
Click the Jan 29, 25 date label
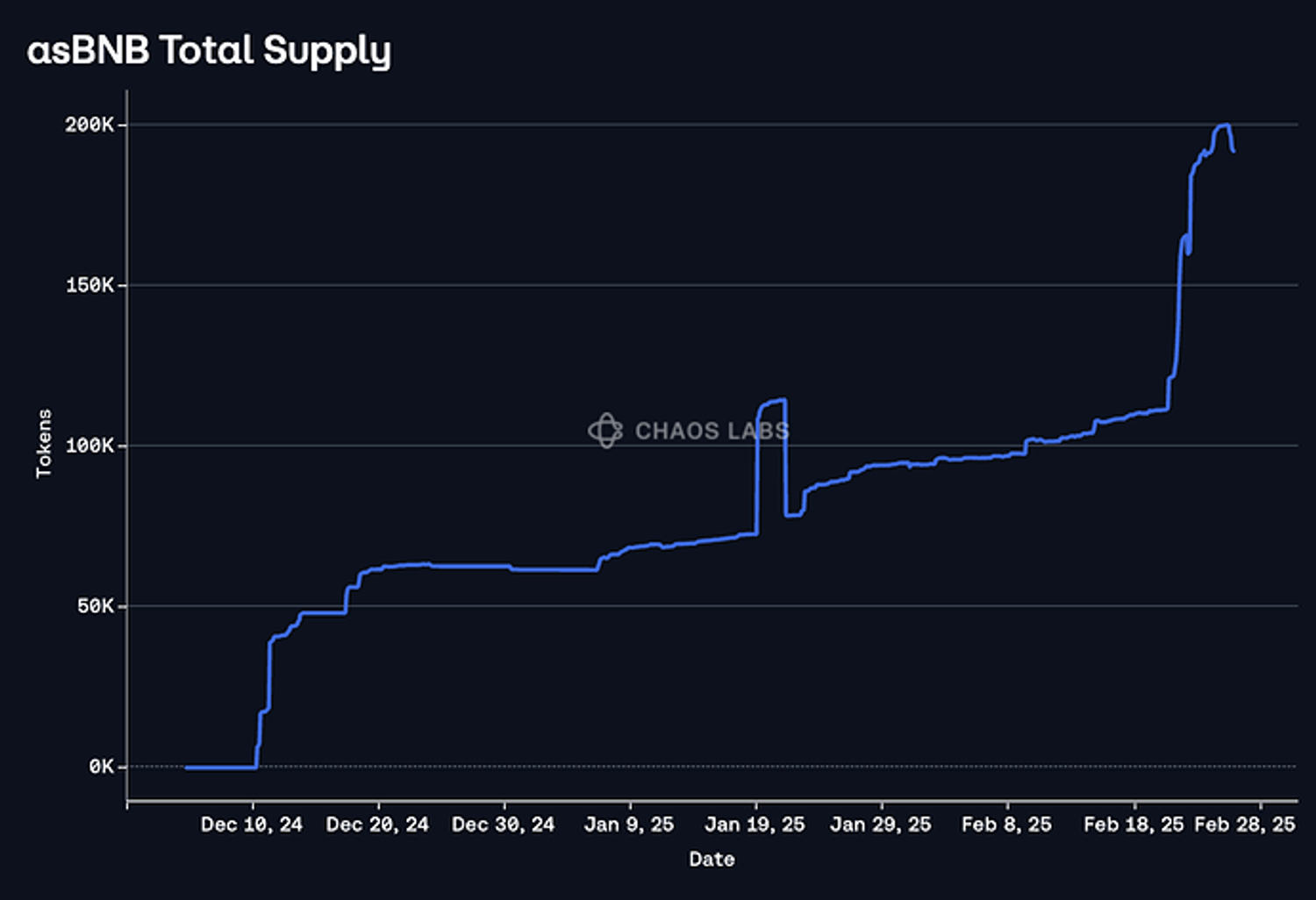(881, 825)
